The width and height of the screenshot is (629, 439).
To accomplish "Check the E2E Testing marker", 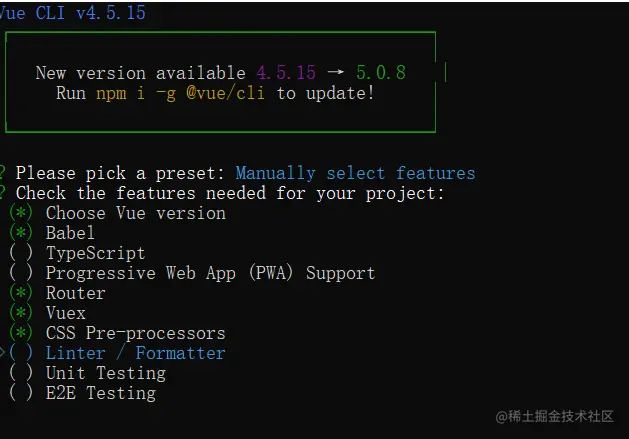I will coord(20,393).
